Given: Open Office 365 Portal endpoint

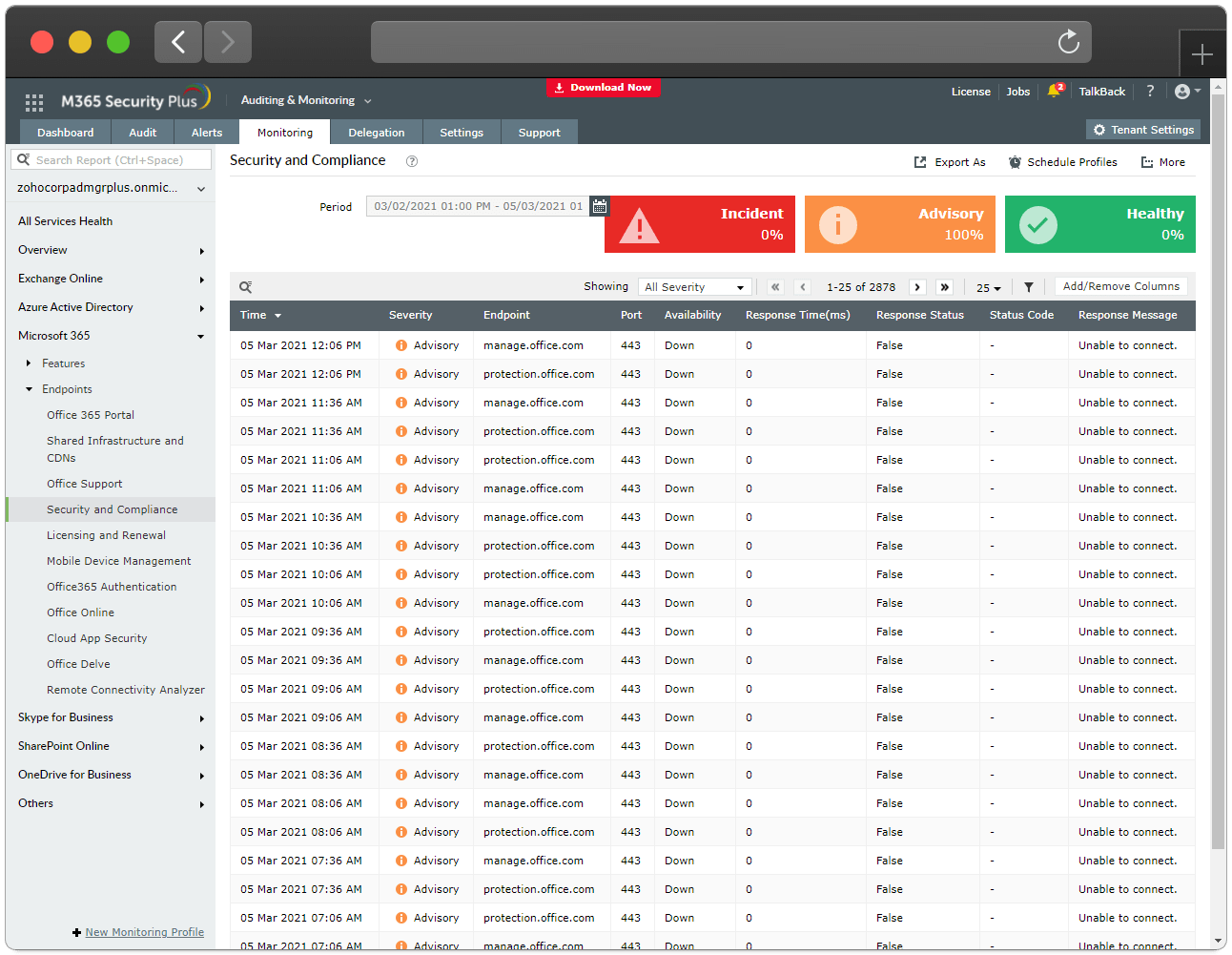Looking at the screenshot, I should [x=91, y=415].
